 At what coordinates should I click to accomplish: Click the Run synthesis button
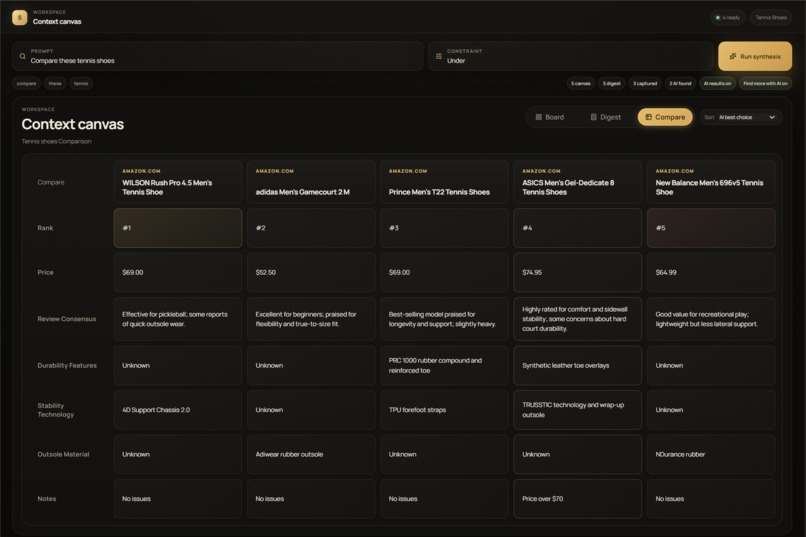coord(755,57)
